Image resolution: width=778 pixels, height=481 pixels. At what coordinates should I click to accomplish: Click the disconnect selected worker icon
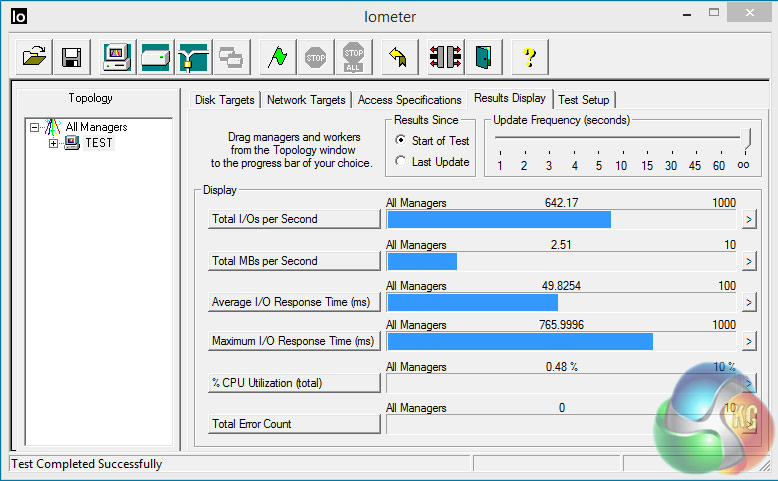[445, 57]
